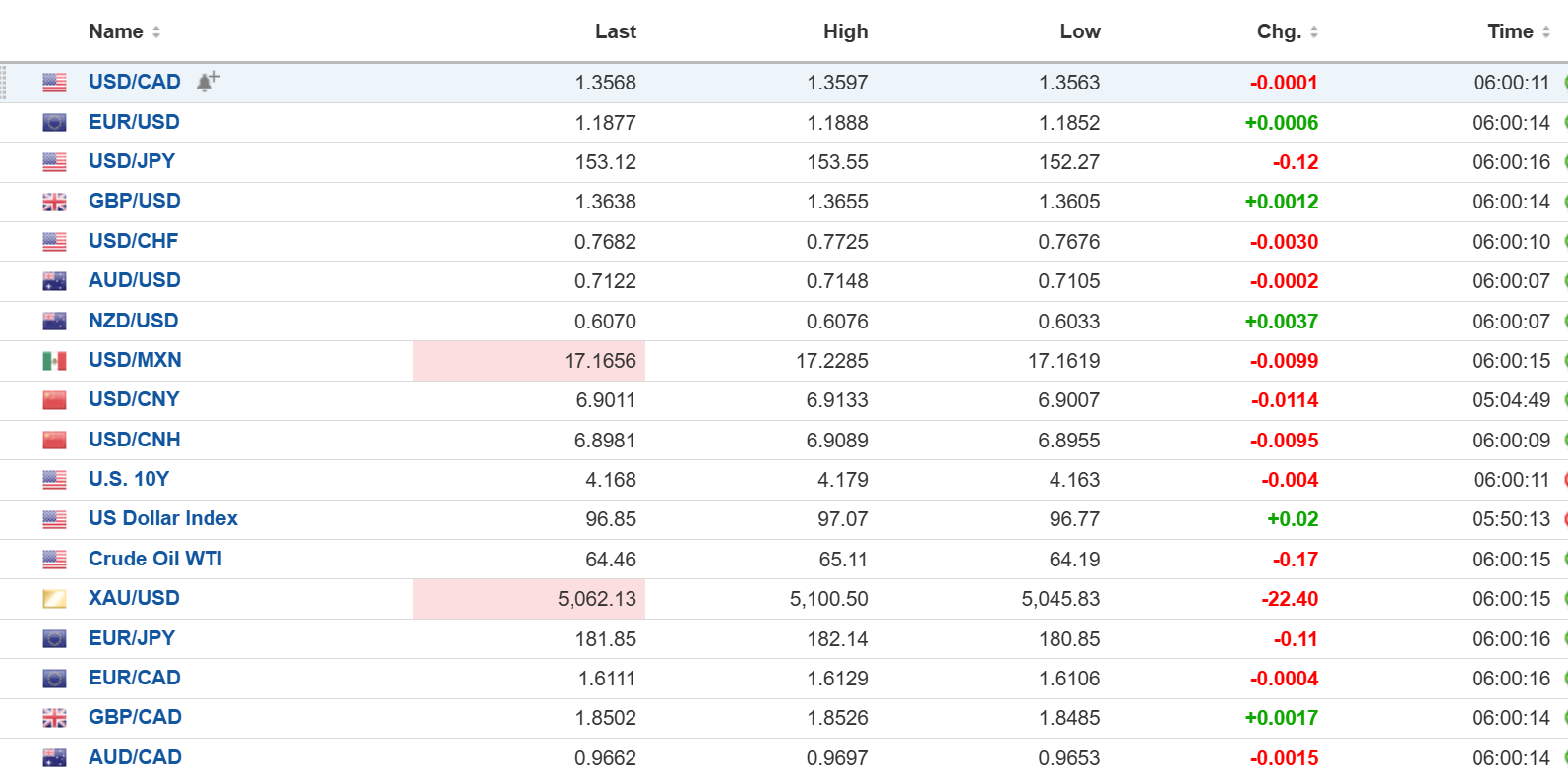Sort by Time using the column arrows
Image resolution: width=1568 pixels, height=772 pixels.
1546,32
